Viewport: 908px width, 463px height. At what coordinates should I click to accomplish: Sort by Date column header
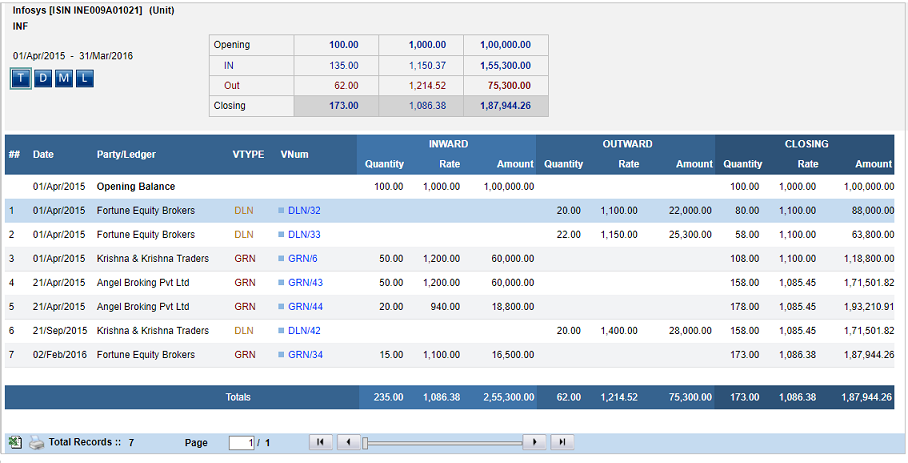[x=43, y=155]
